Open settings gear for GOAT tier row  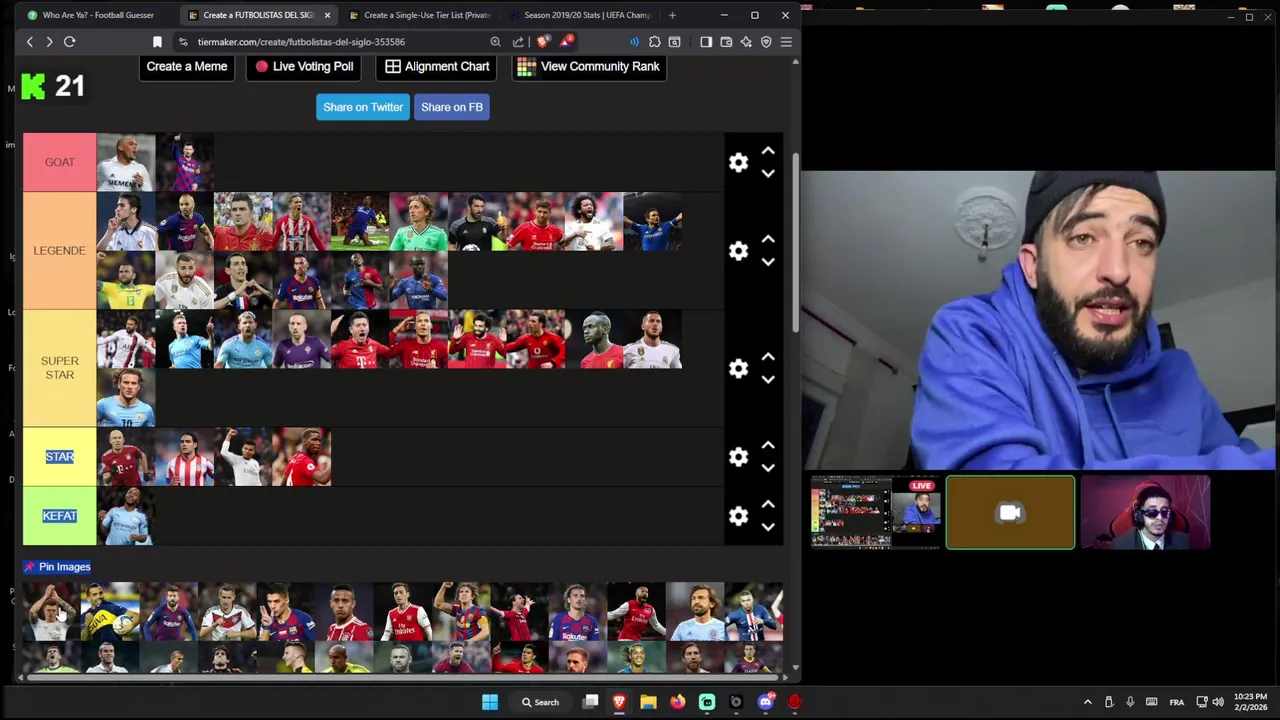[738, 163]
